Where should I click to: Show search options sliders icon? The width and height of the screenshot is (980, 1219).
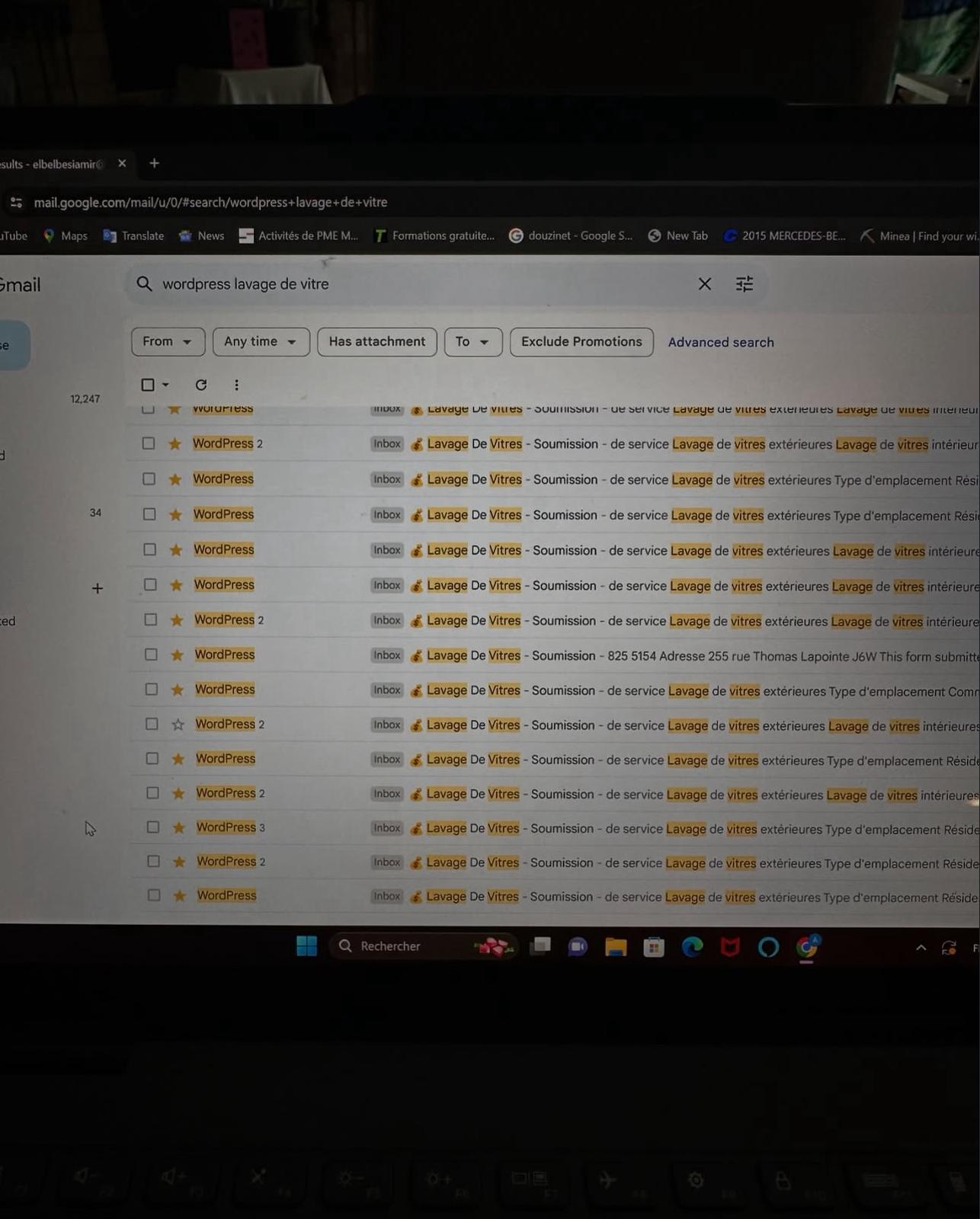point(745,284)
